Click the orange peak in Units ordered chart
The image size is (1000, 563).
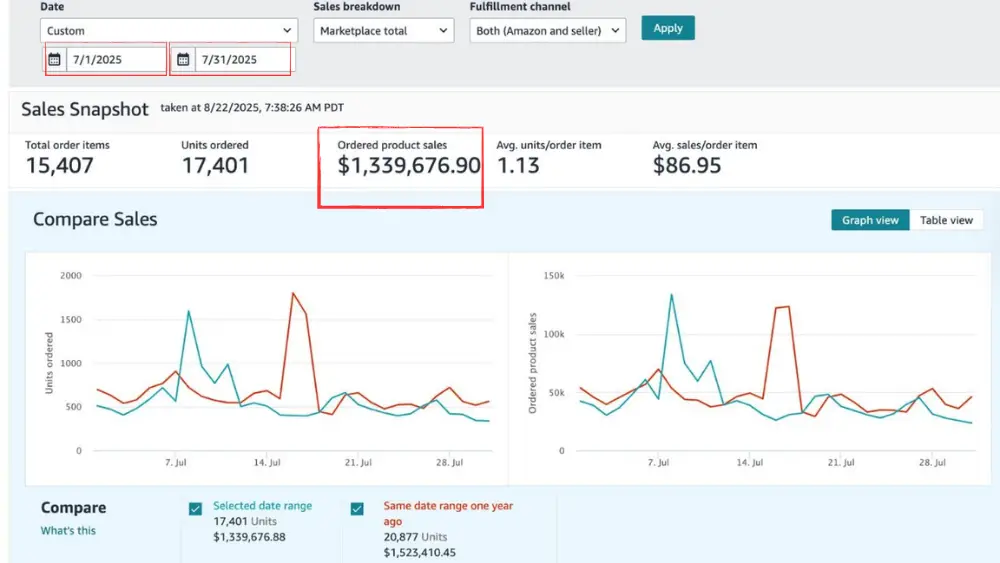point(293,293)
